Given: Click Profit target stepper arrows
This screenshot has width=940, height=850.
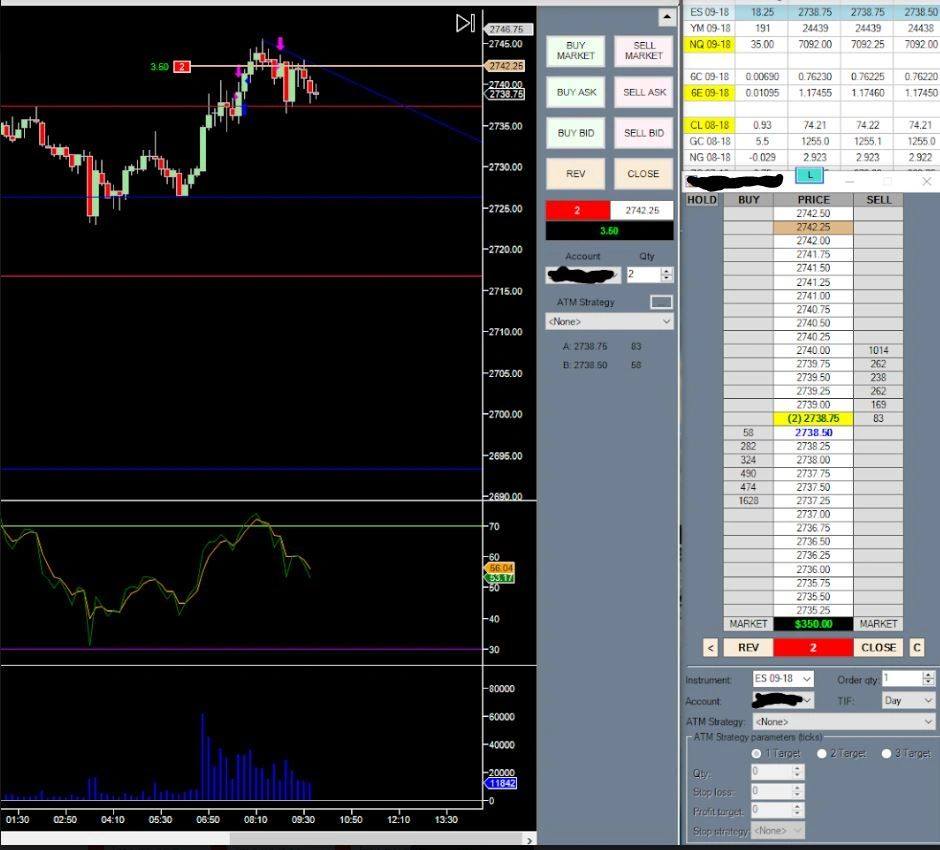Looking at the screenshot, I should pos(797,810).
